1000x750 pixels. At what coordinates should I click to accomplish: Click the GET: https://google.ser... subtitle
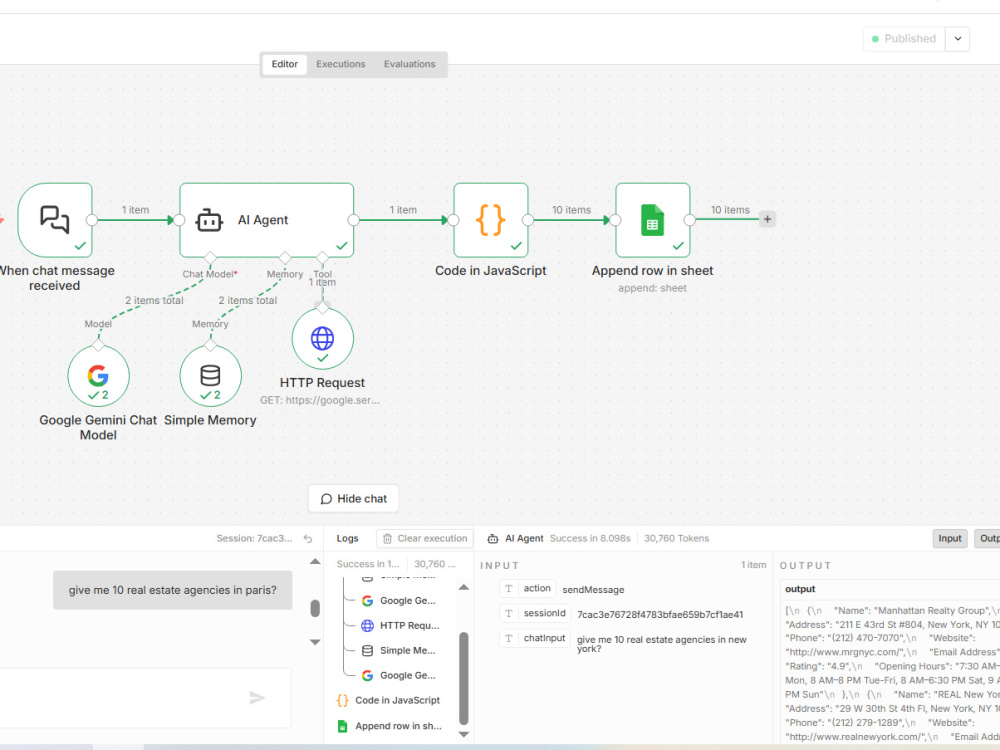coord(320,401)
